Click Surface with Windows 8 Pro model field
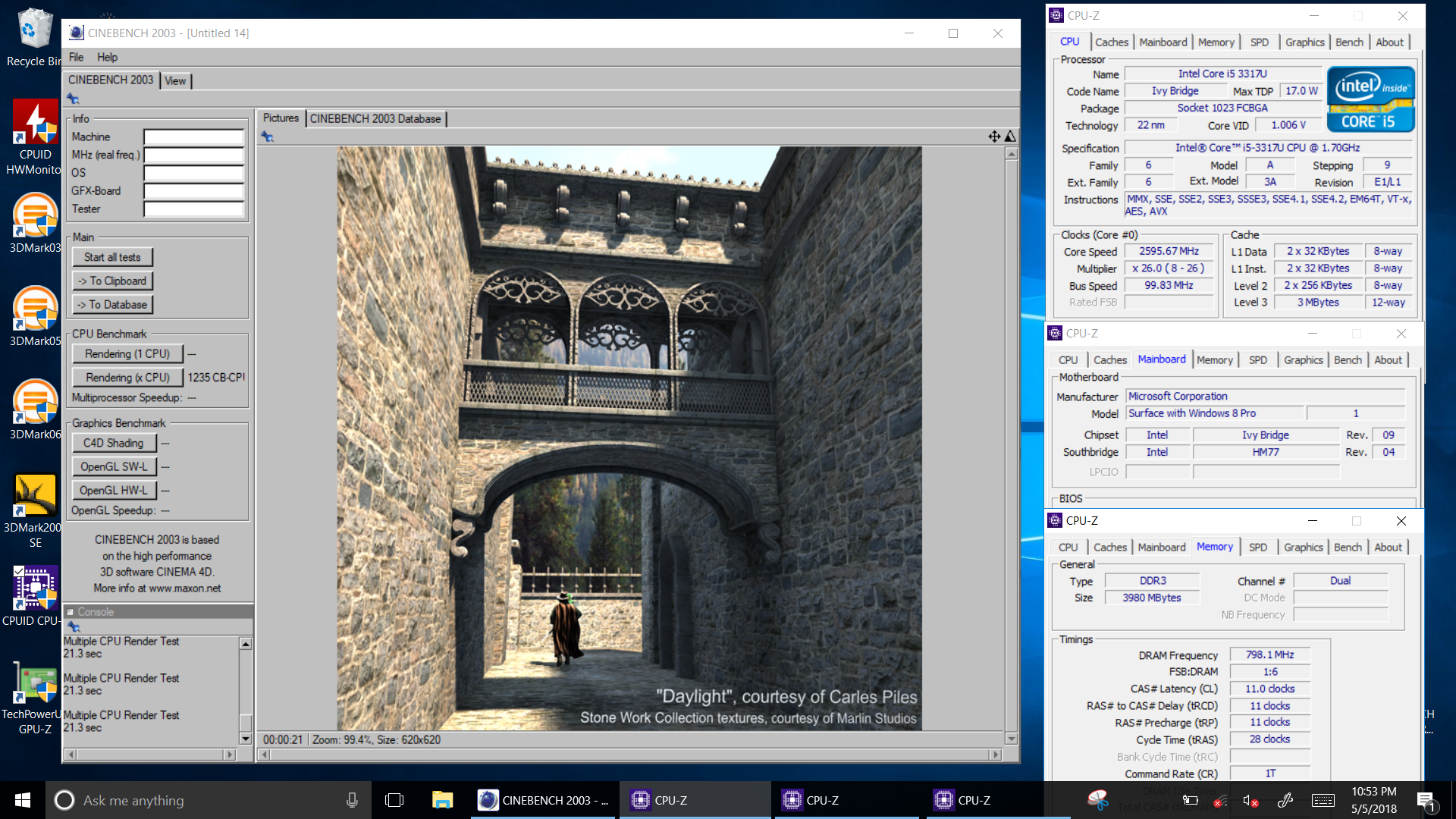The image size is (1456, 819). point(1215,413)
